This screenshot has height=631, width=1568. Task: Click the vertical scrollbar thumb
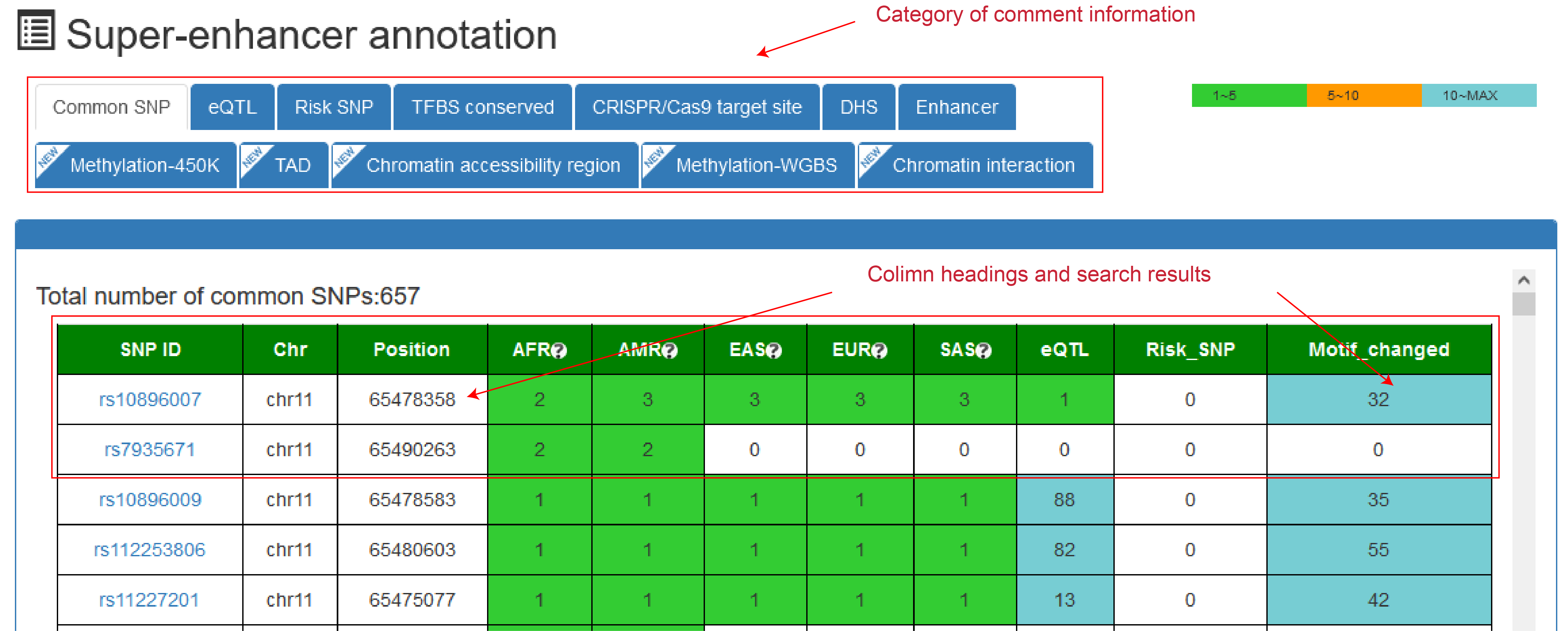tap(1524, 304)
